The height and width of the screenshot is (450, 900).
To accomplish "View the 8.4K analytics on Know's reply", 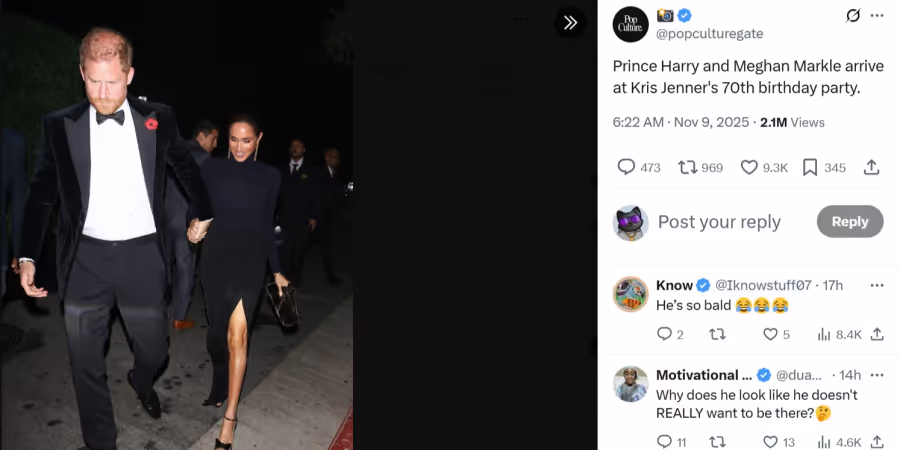I will pos(839,334).
